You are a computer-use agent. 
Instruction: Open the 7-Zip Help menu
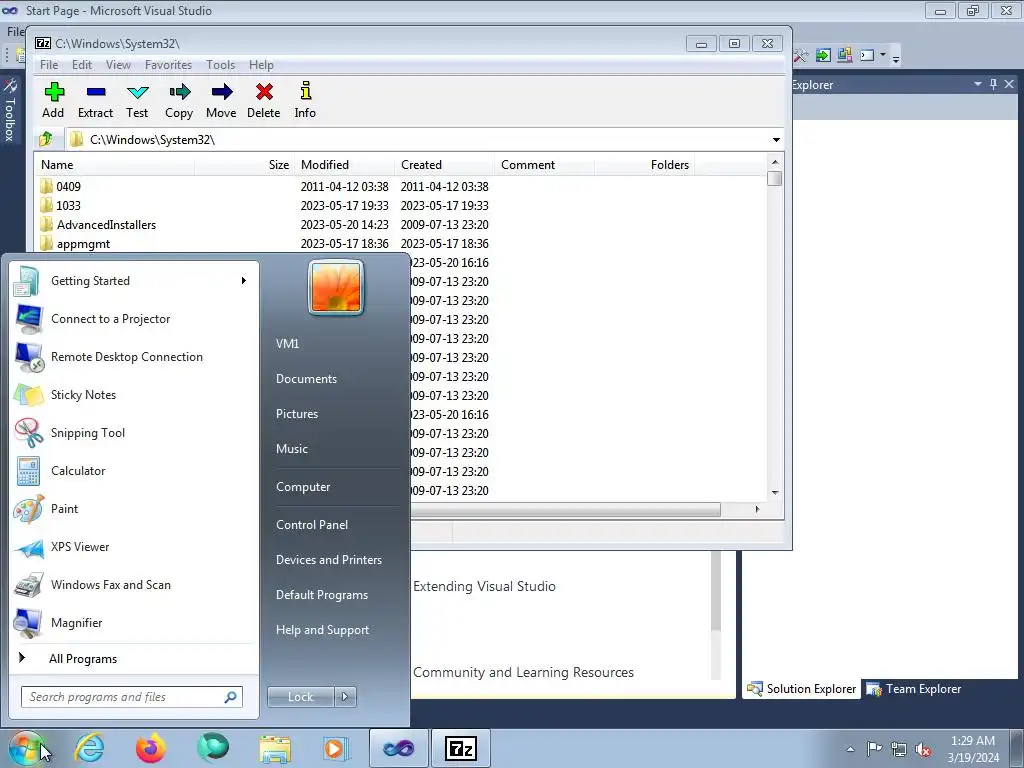point(261,65)
